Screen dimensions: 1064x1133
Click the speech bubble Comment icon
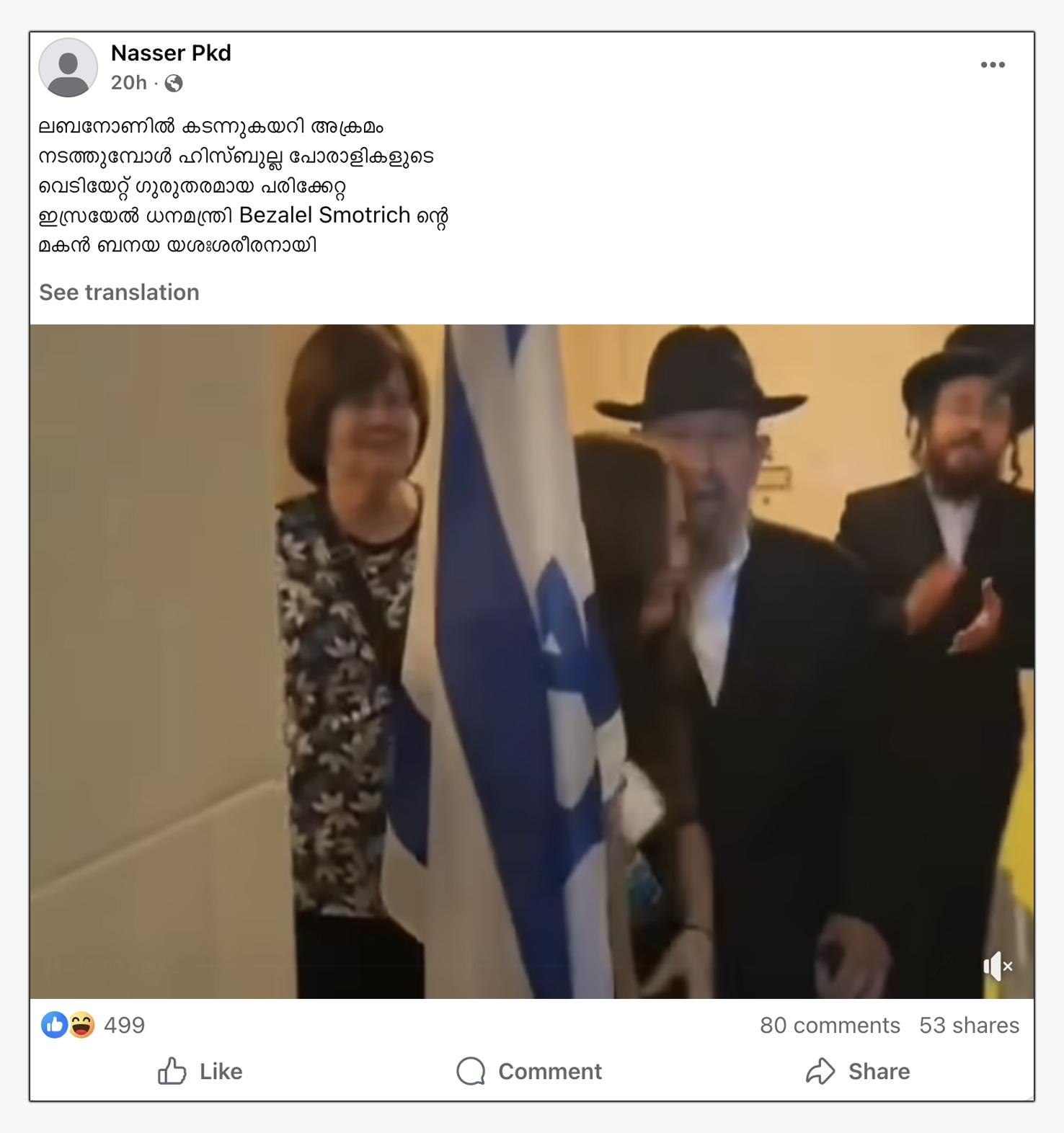click(x=471, y=1071)
